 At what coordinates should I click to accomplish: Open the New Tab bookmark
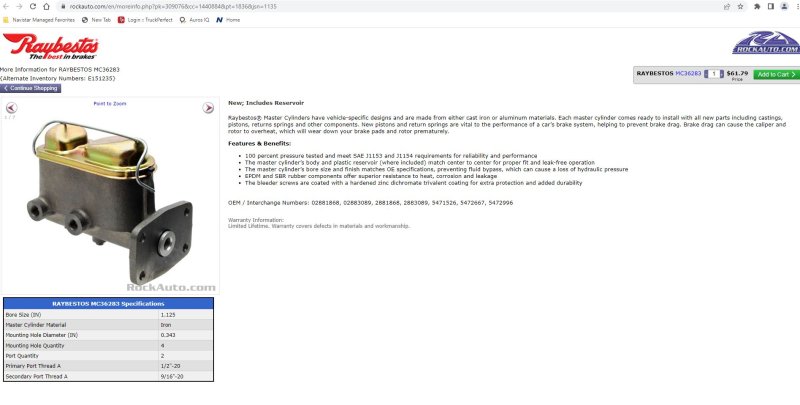tap(96, 20)
